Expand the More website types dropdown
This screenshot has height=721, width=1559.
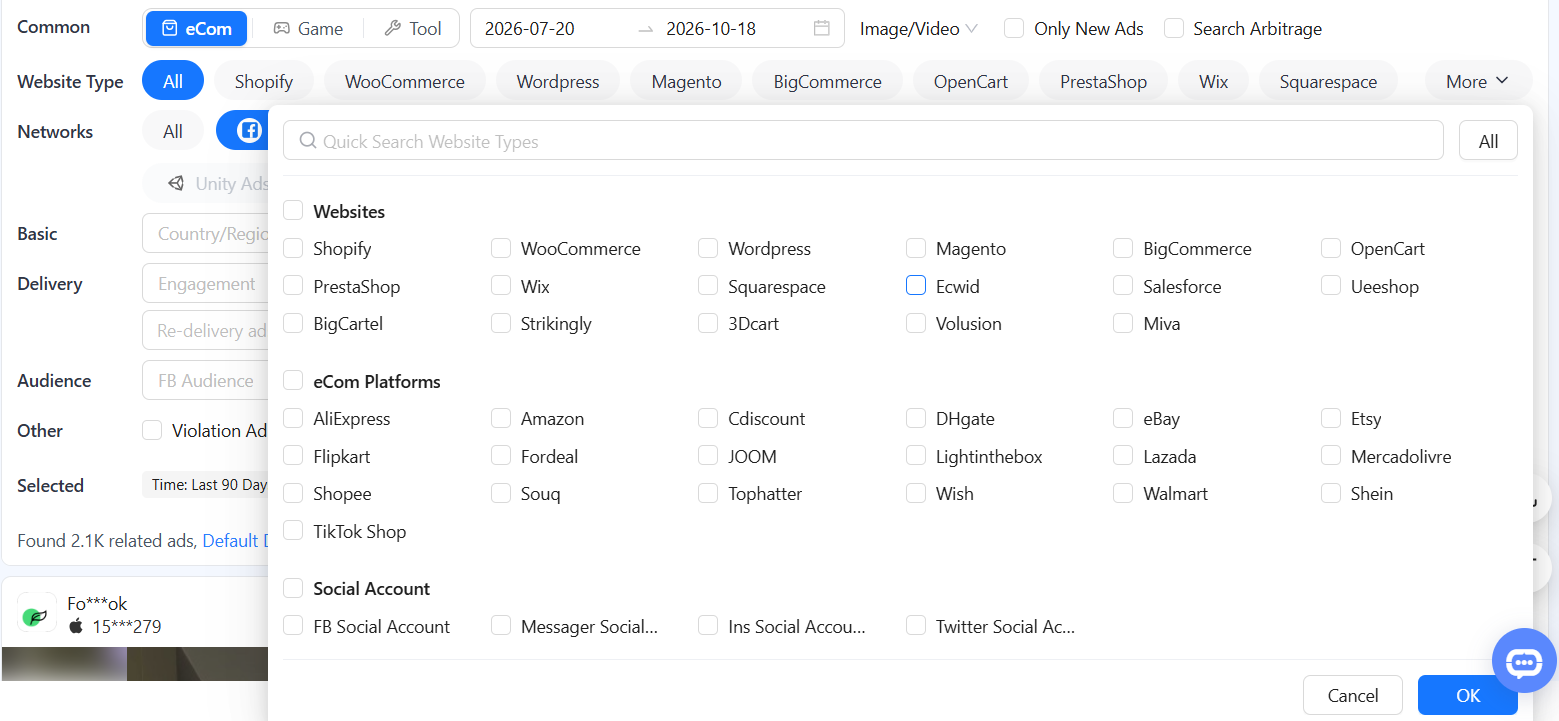click(x=1477, y=81)
